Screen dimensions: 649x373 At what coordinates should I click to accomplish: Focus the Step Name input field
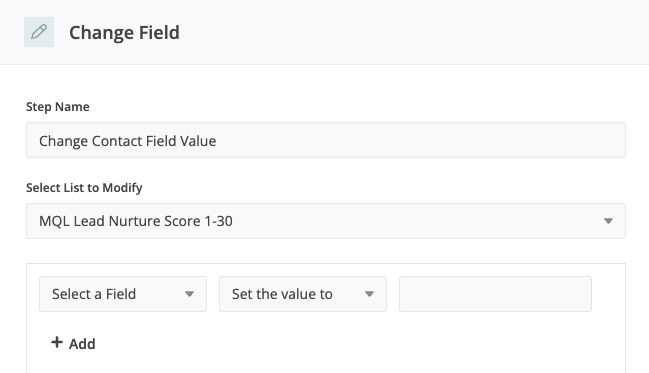(x=326, y=140)
